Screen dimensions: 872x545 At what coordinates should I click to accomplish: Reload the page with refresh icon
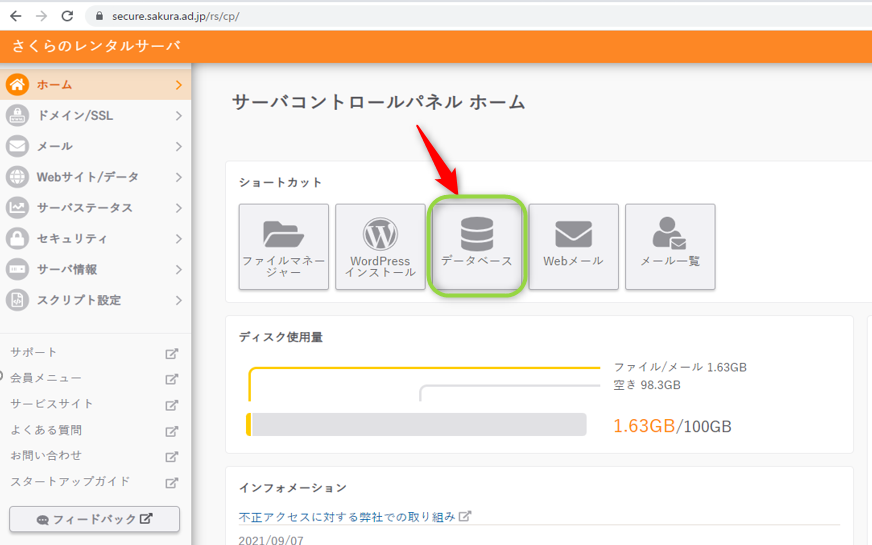(x=67, y=16)
